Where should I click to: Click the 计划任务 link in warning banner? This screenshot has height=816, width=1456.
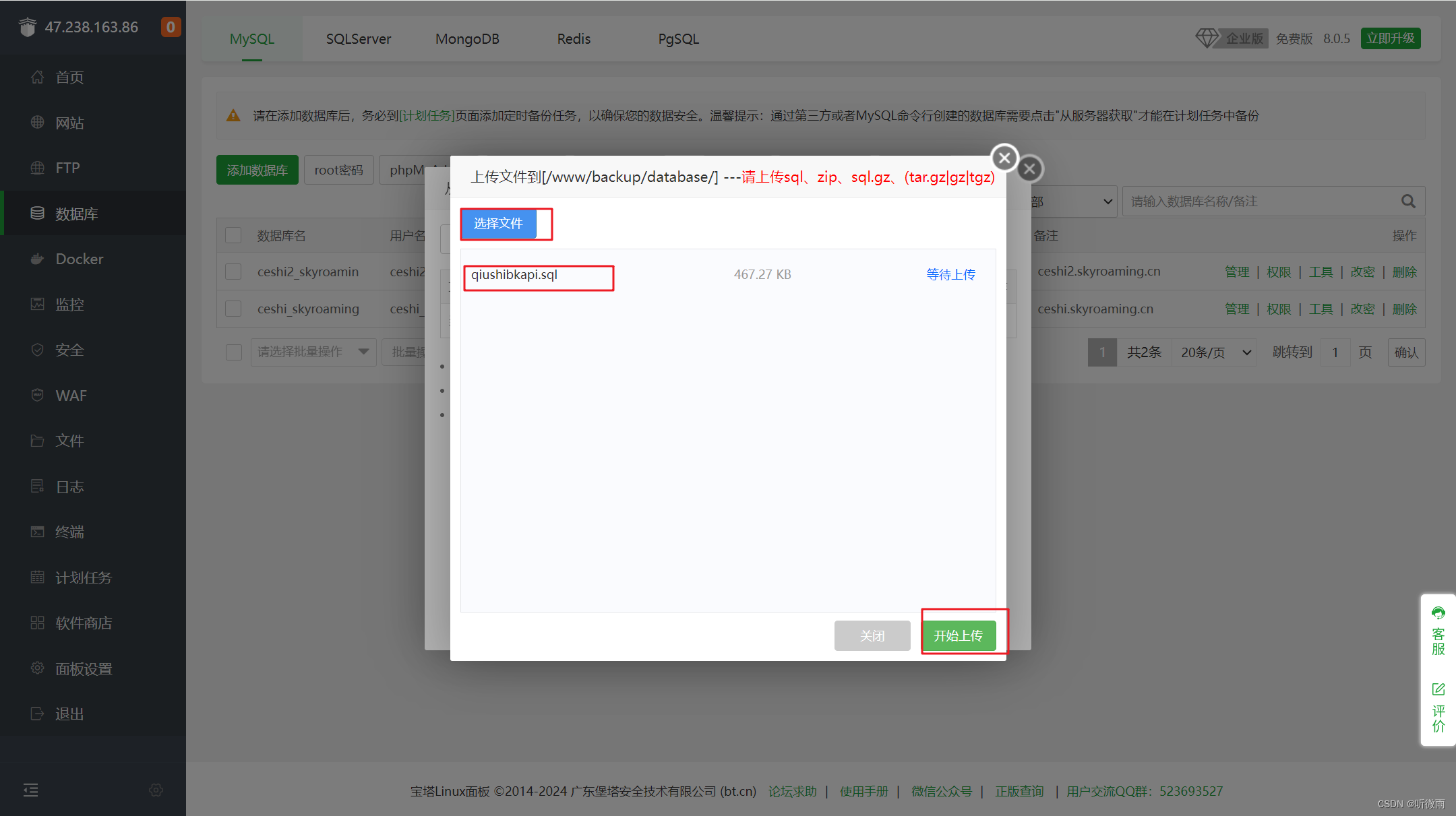427,115
